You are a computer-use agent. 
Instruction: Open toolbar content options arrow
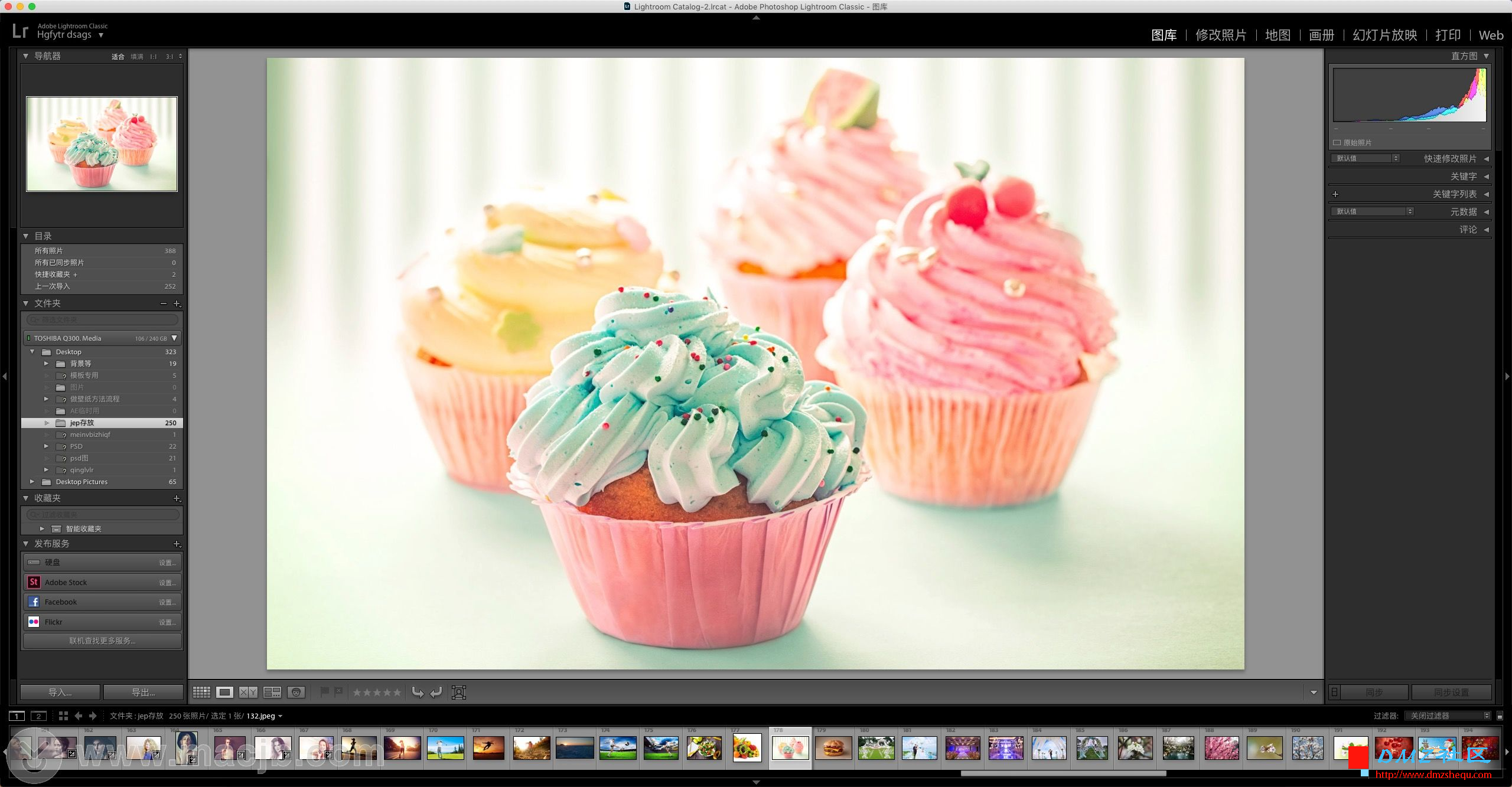click(1314, 693)
